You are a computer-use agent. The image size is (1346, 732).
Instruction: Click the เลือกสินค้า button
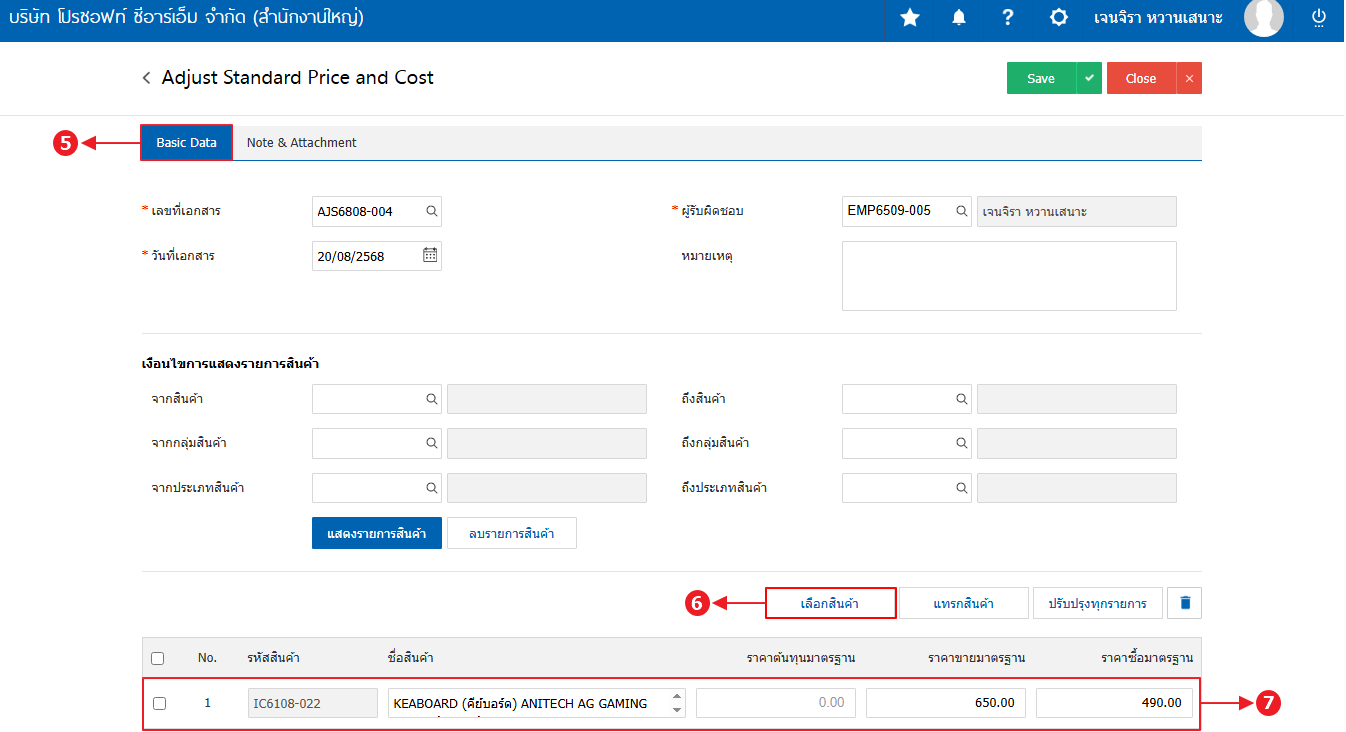830,603
